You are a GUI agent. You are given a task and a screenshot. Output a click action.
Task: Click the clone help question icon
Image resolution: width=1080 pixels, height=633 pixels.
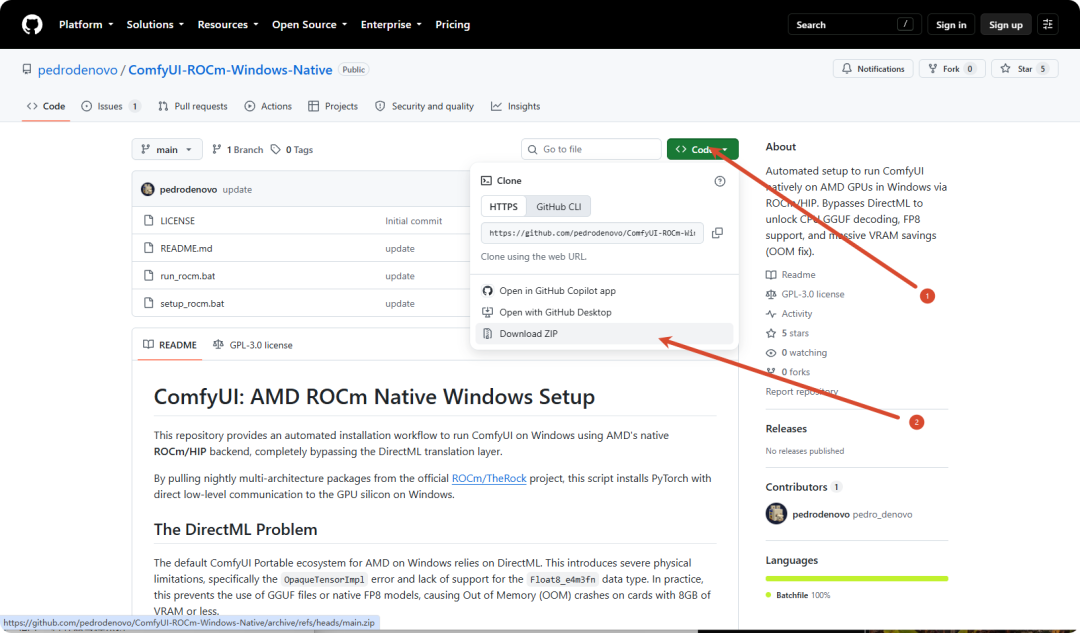pyautogui.click(x=720, y=181)
